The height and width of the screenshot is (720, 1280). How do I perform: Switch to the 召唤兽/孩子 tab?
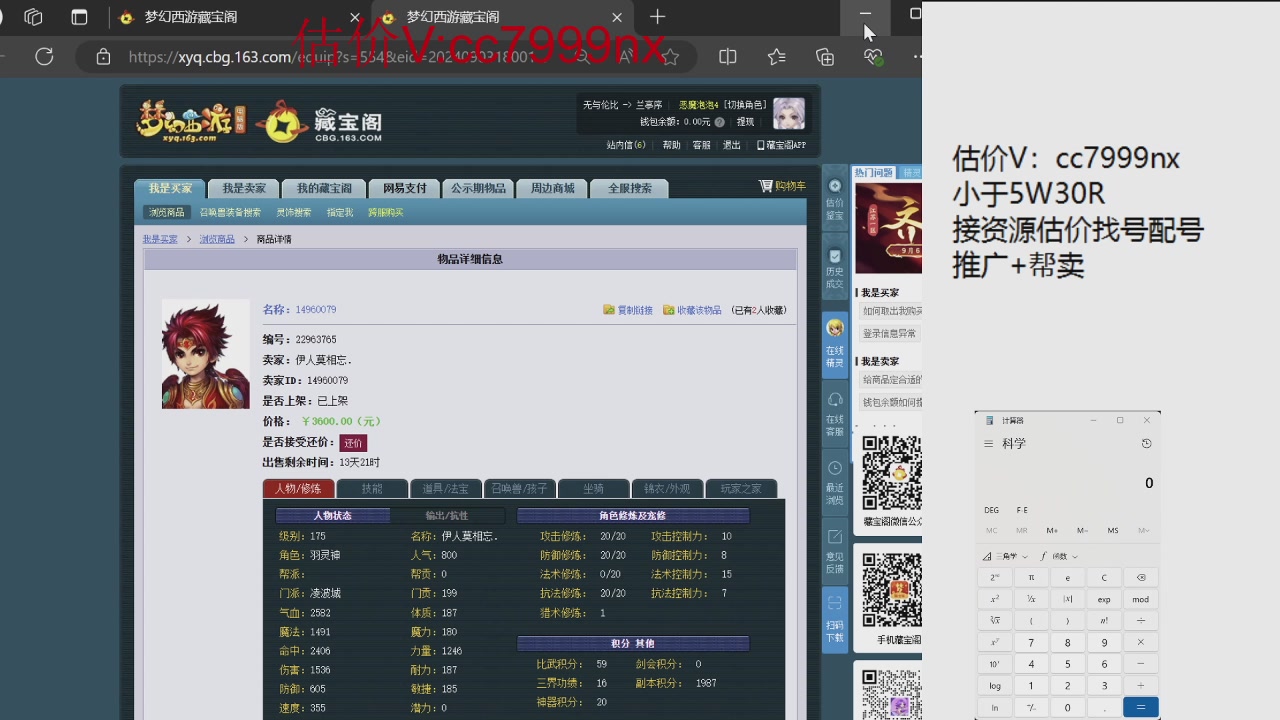(x=519, y=489)
